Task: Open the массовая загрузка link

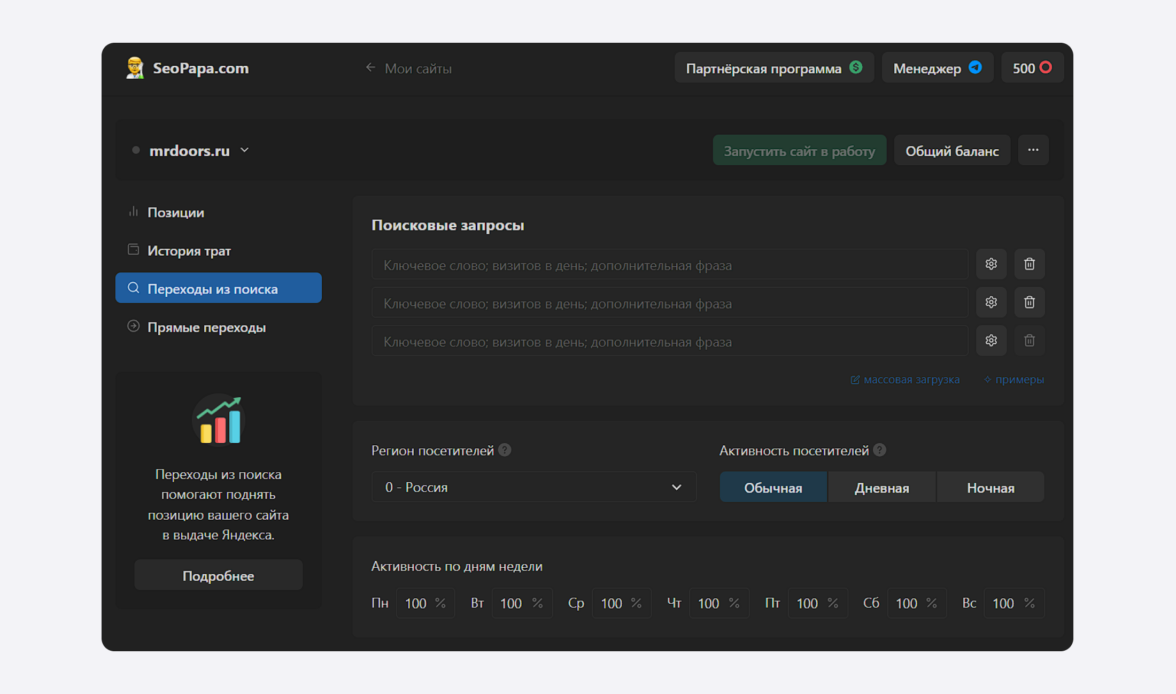Action: coord(905,380)
